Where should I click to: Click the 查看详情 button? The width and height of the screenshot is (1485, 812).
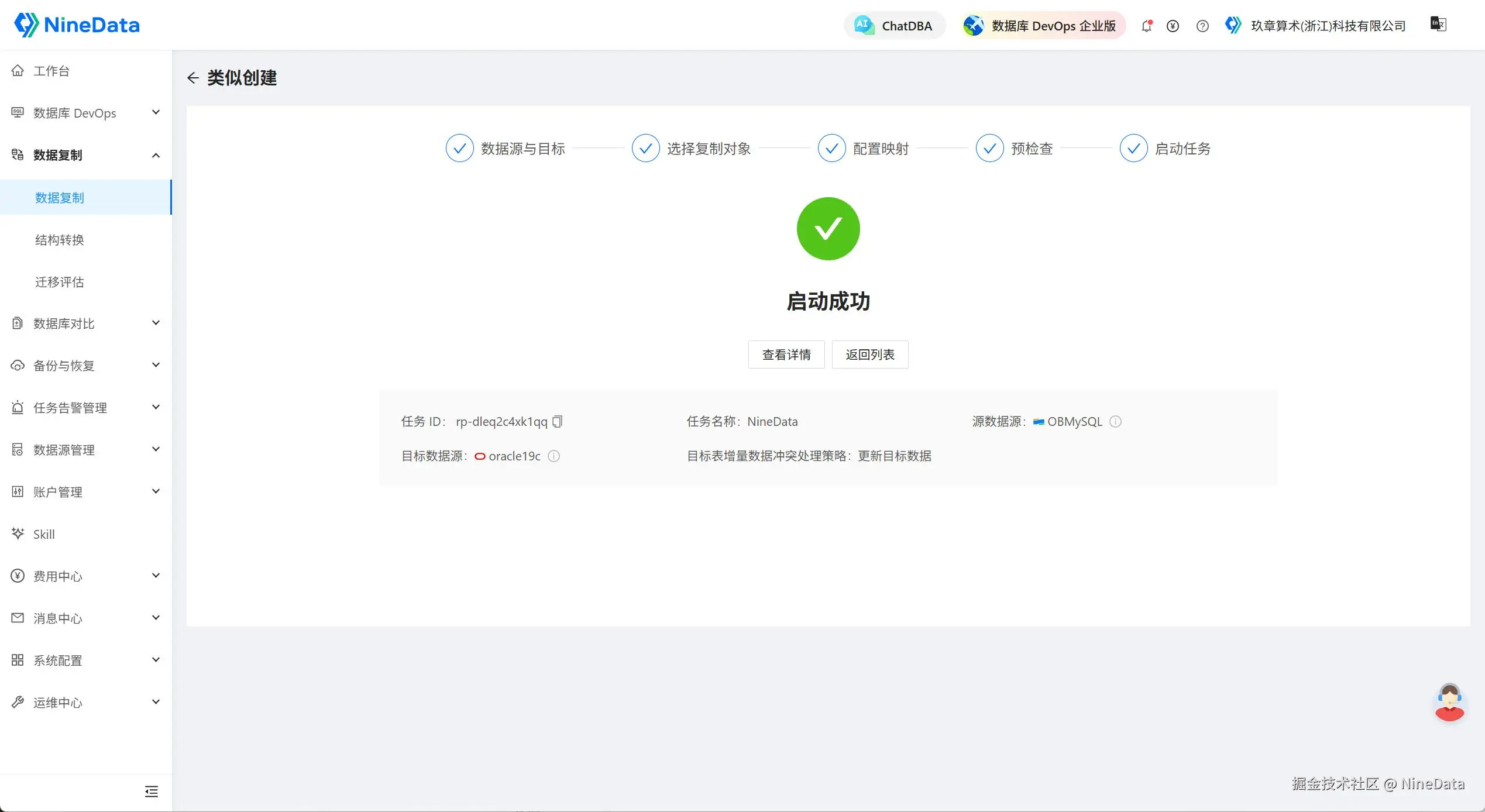tap(786, 355)
